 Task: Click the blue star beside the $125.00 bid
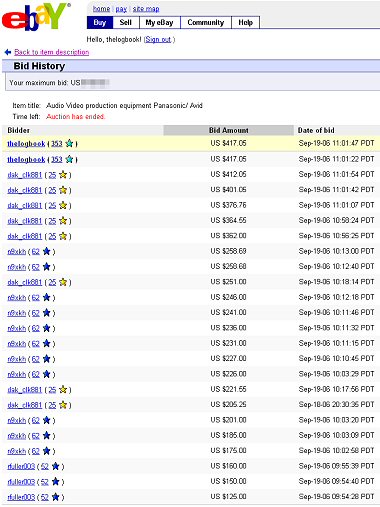(x=56, y=497)
